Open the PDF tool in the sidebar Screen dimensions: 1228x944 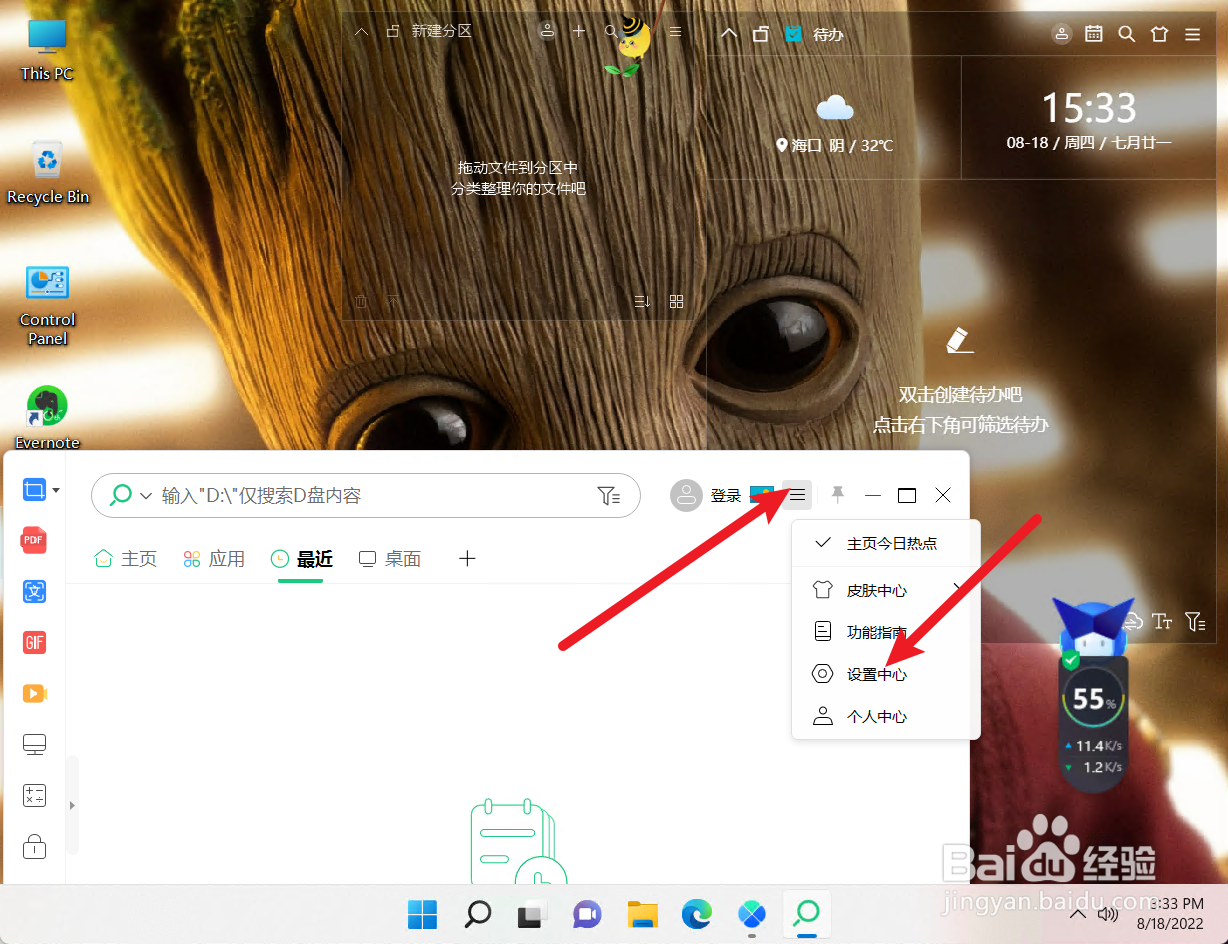coord(34,541)
